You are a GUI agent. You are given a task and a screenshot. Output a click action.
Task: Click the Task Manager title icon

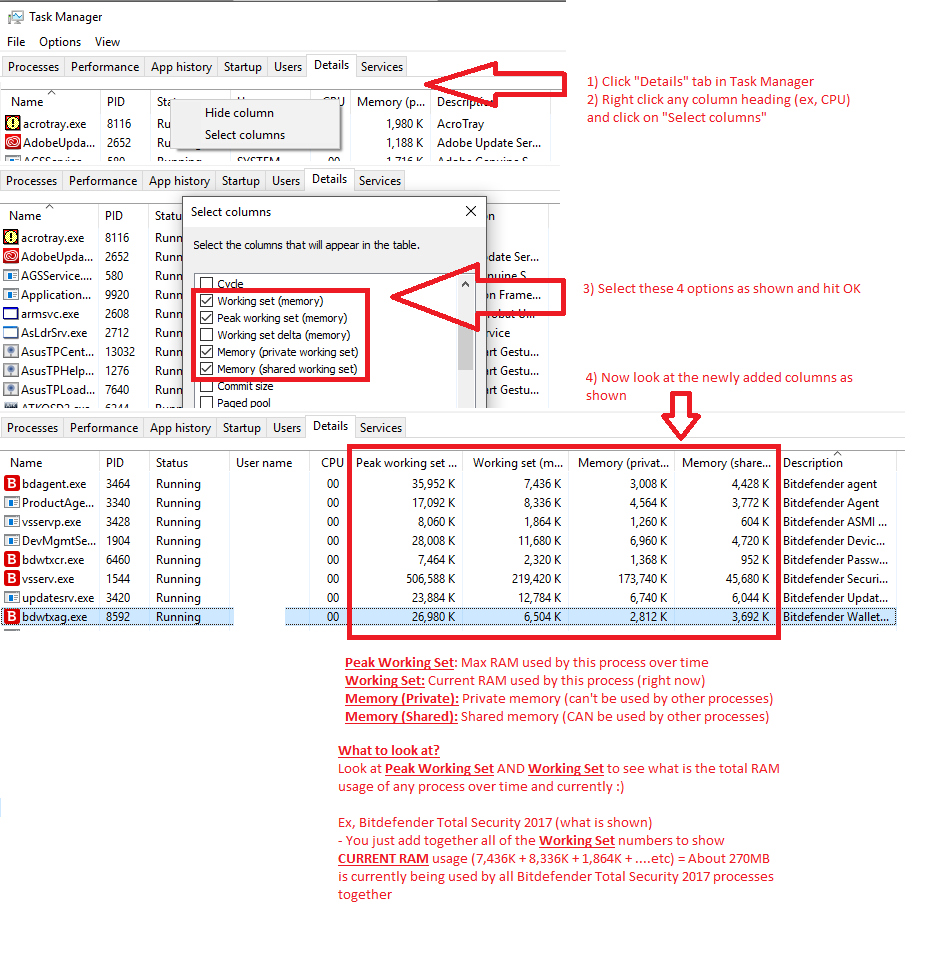pyautogui.click(x=16, y=17)
